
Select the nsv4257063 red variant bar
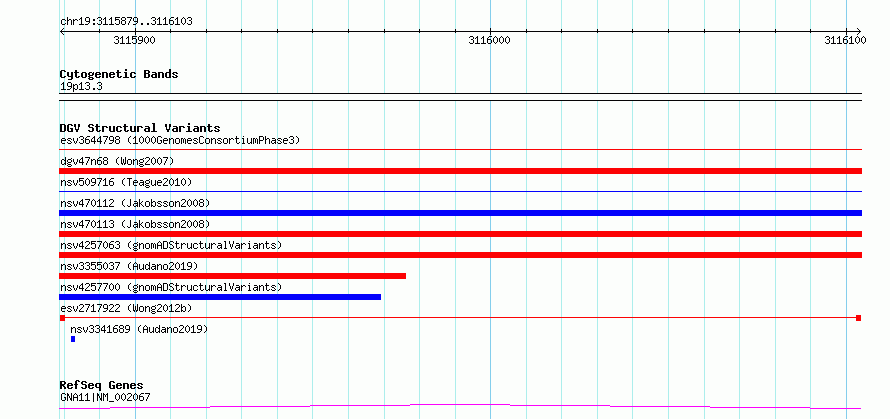click(x=460, y=255)
